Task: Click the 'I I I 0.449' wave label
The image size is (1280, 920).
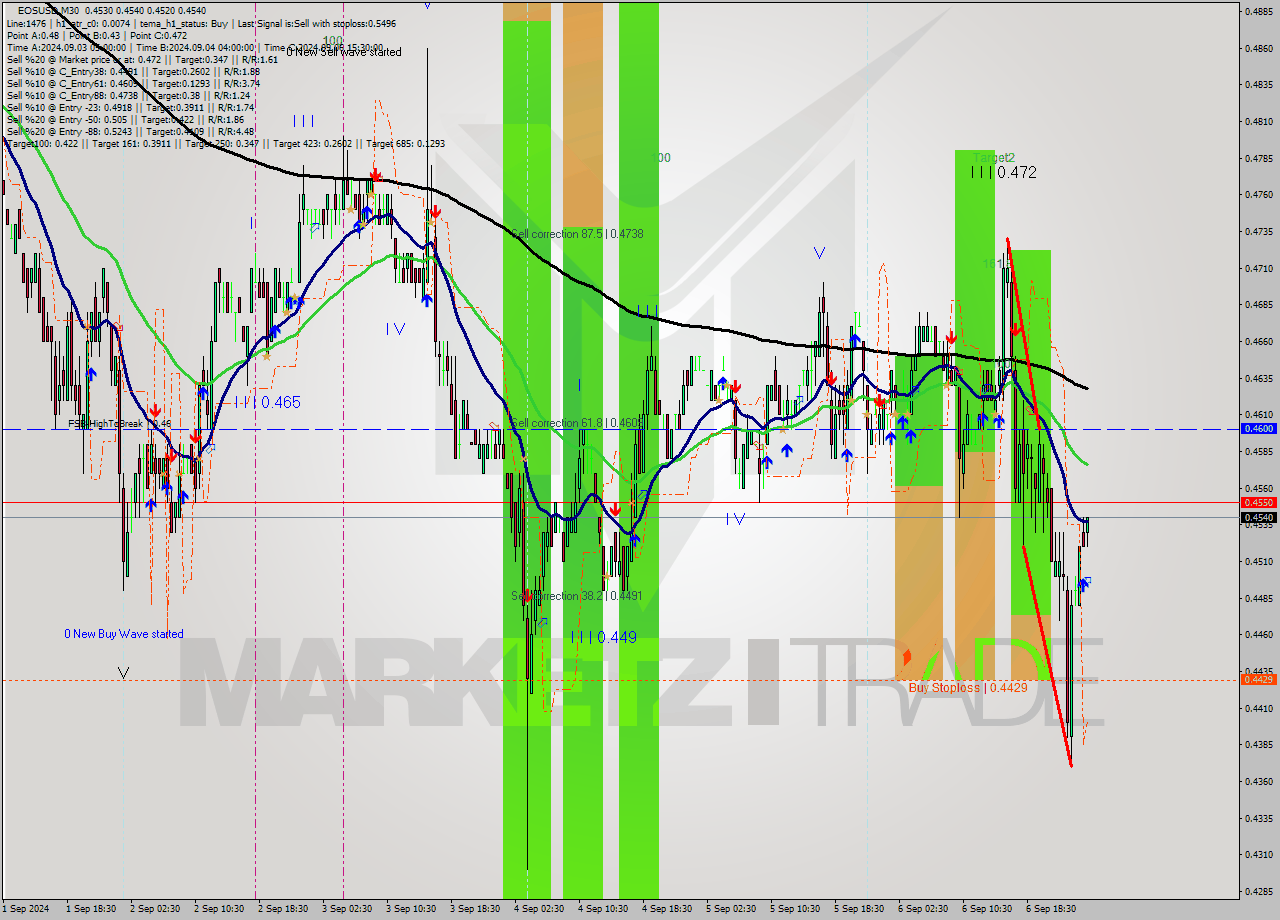Action: 604,637
